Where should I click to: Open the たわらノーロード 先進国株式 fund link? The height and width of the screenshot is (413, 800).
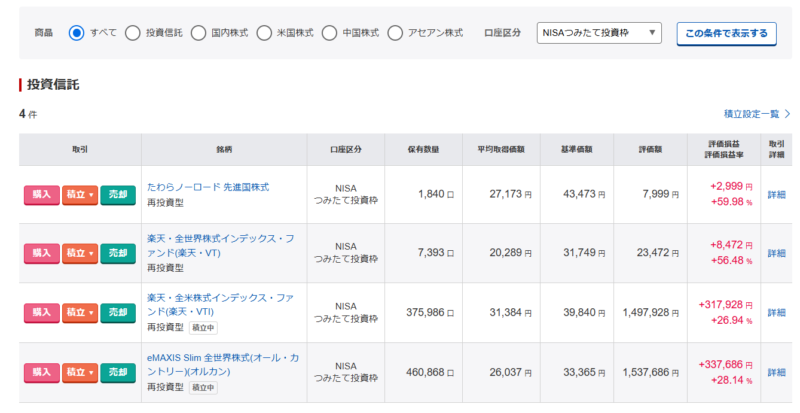(x=208, y=187)
